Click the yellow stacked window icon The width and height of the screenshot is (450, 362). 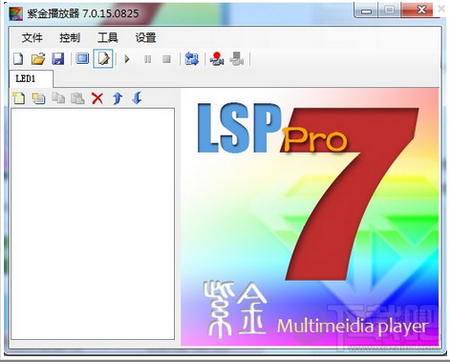tap(38, 98)
